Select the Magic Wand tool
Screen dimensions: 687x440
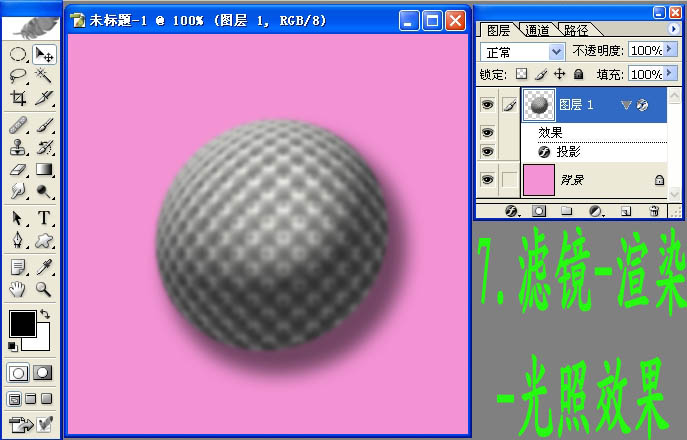point(44,76)
